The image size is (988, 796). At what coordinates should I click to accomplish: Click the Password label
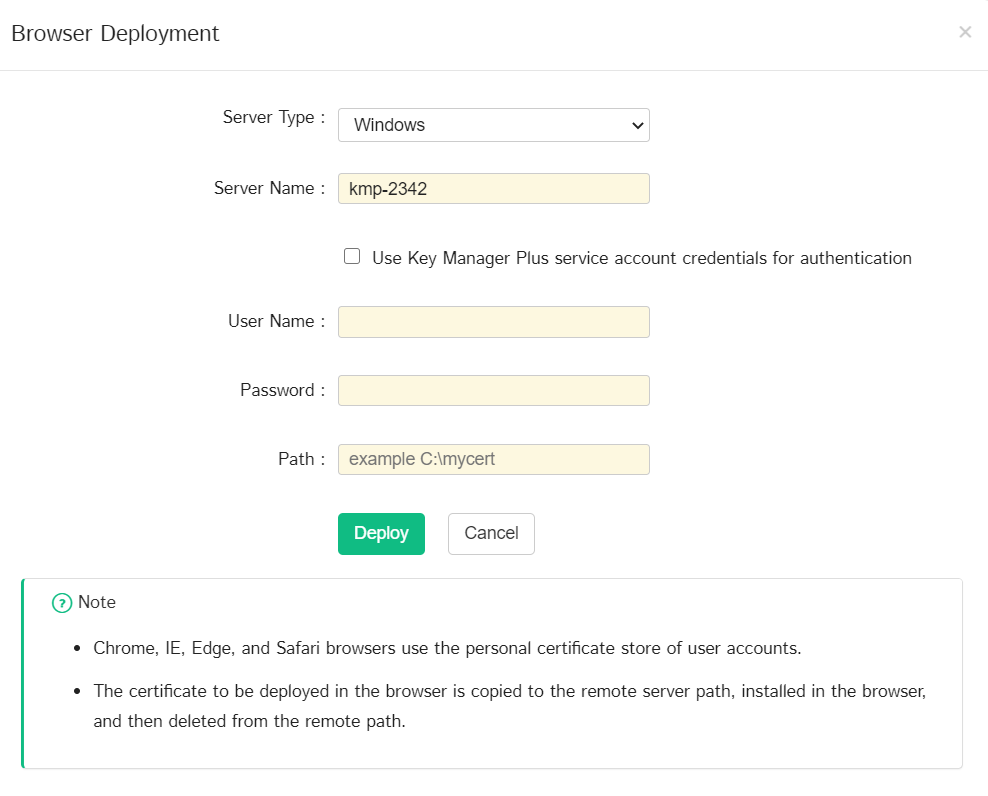pyautogui.click(x=282, y=390)
